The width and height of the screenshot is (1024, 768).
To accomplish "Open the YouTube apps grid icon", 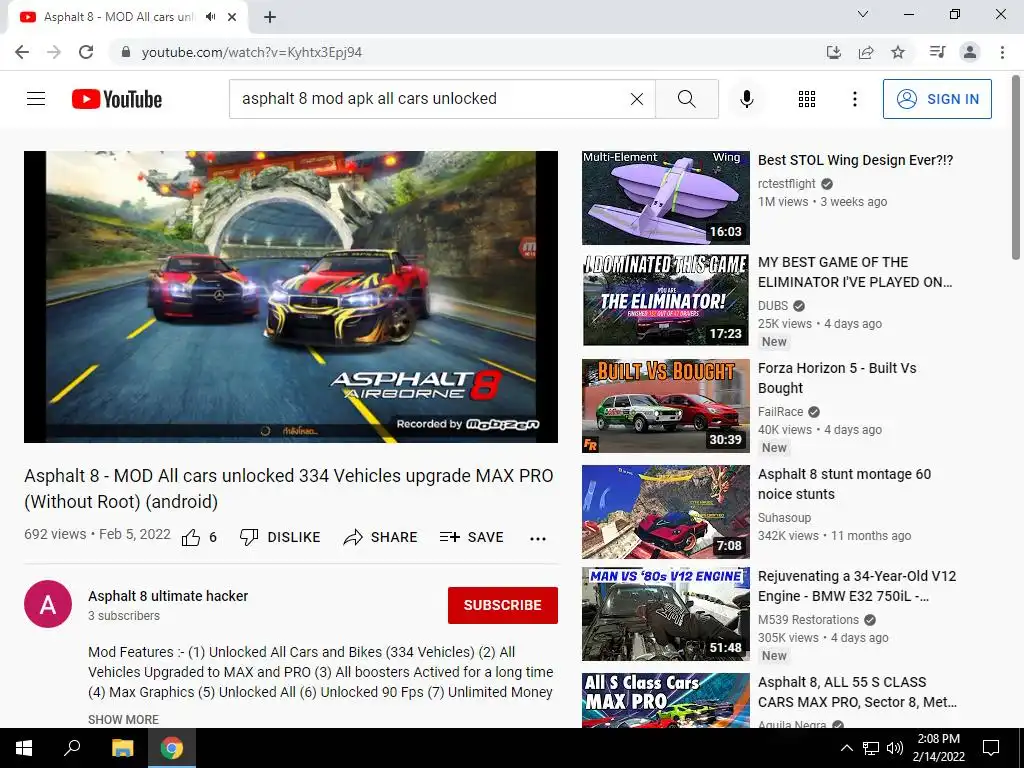I will pos(807,99).
